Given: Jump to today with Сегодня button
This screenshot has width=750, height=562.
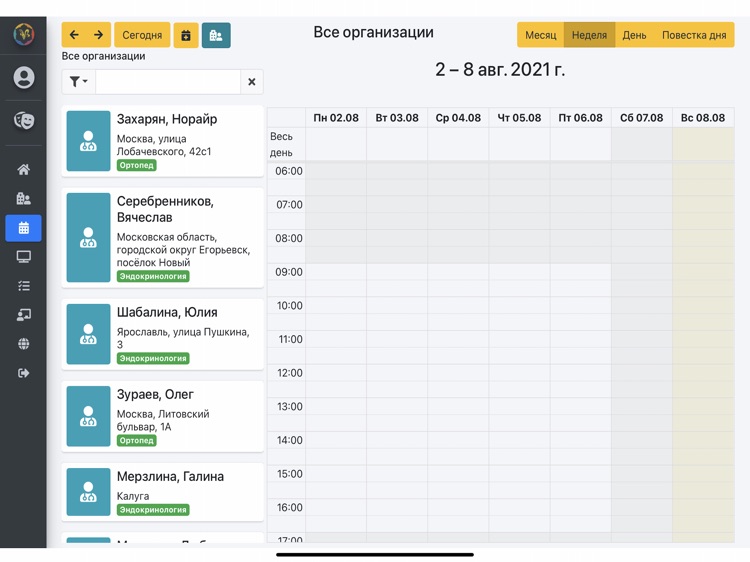Looking at the screenshot, I should [142, 35].
